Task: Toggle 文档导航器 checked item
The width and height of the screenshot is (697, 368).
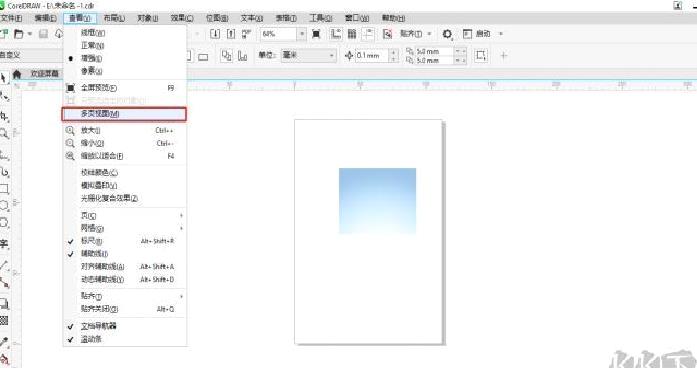Action: point(124,326)
